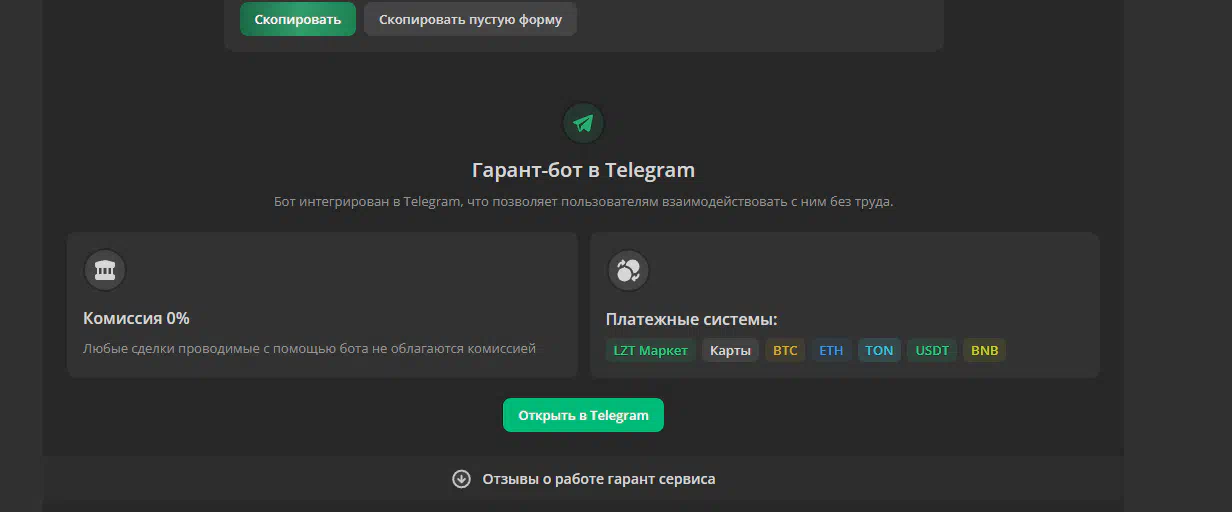
Task: Click the Telegram paper plane icon
Action: pyautogui.click(x=584, y=123)
